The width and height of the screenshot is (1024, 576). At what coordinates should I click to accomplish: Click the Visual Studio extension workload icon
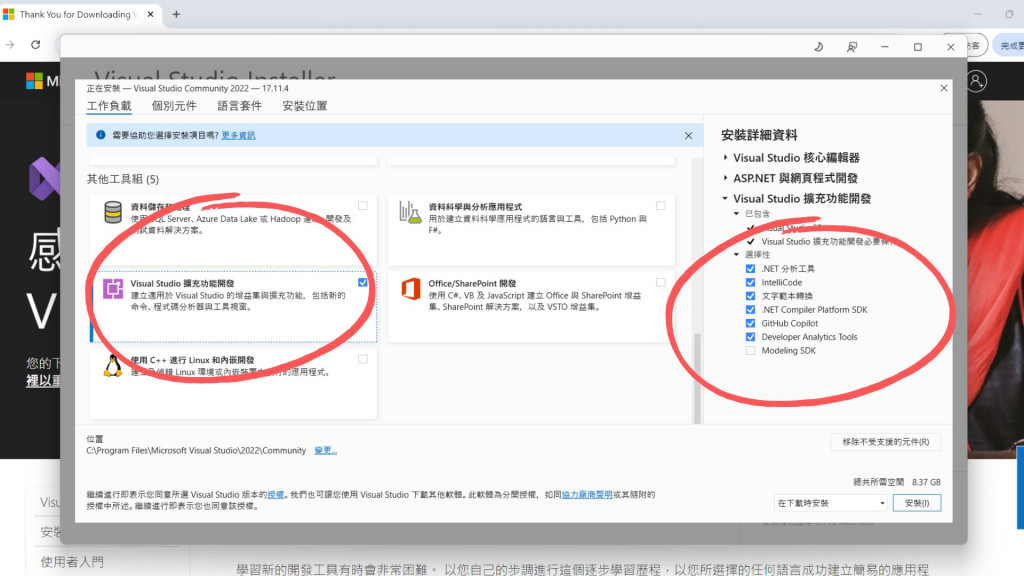(x=113, y=288)
